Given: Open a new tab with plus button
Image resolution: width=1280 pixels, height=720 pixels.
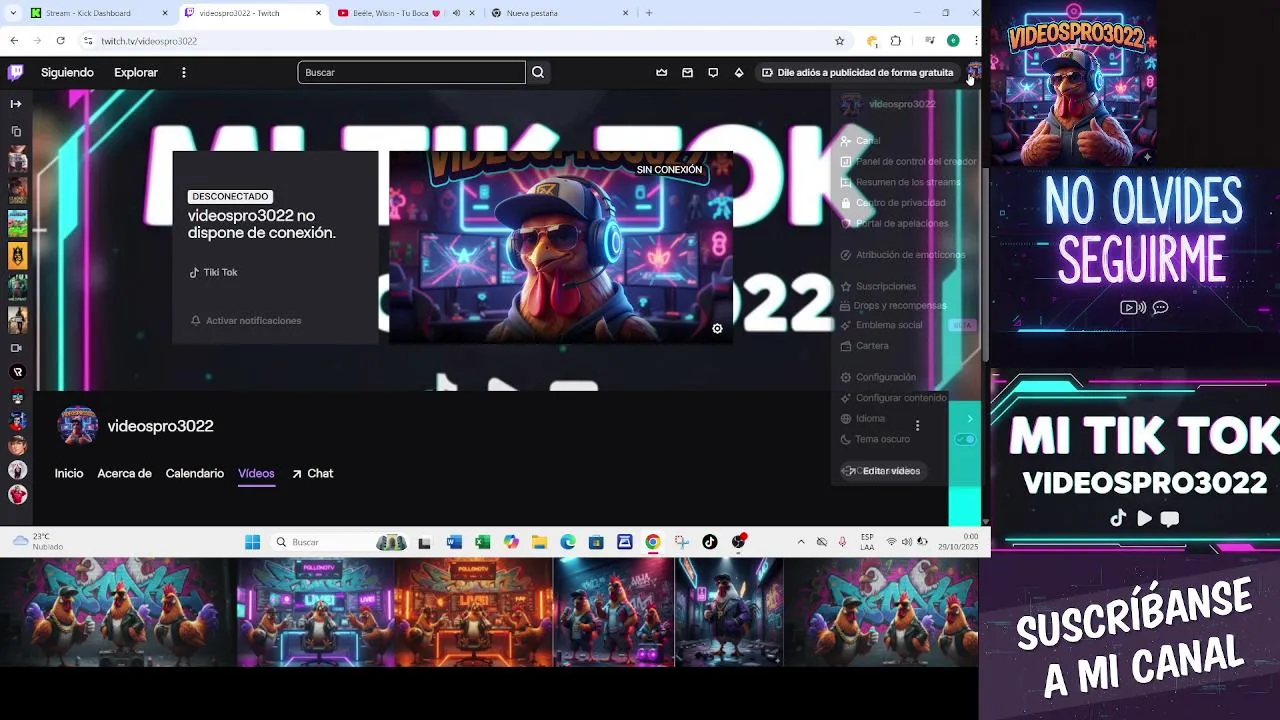Looking at the screenshot, I should tap(649, 13).
